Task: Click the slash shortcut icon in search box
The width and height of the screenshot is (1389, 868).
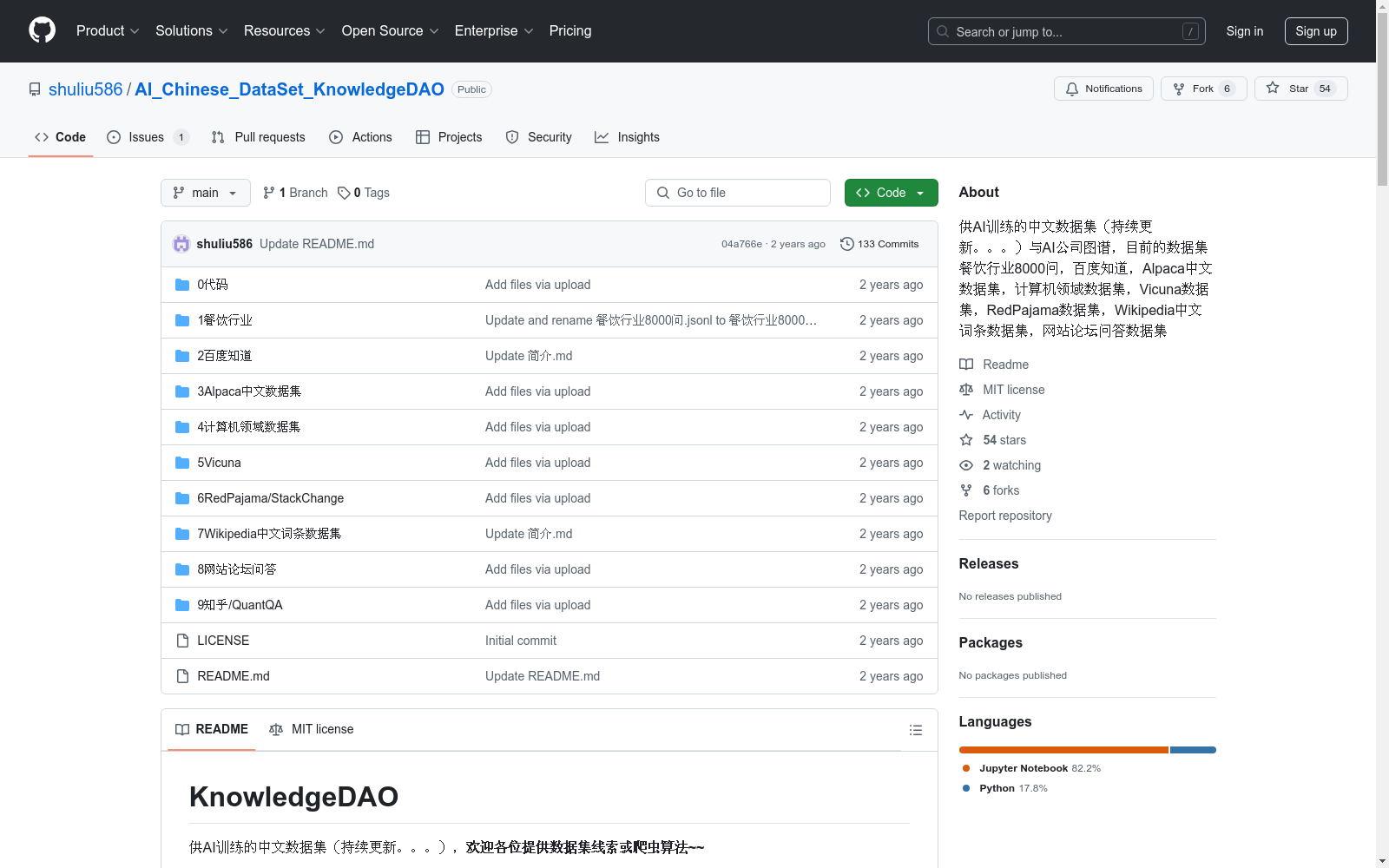Action: [x=1190, y=31]
